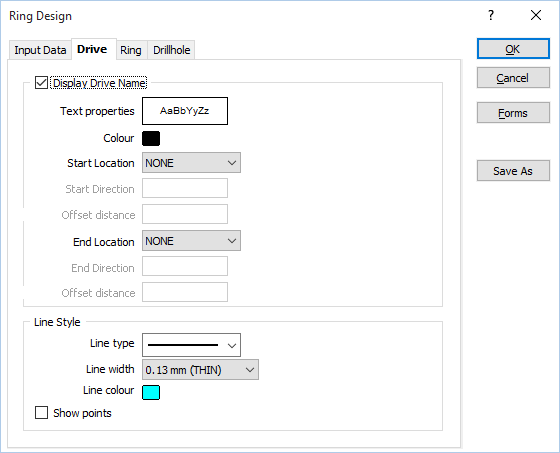Click the OK button
This screenshot has width=560, height=453.
point(513,49)
